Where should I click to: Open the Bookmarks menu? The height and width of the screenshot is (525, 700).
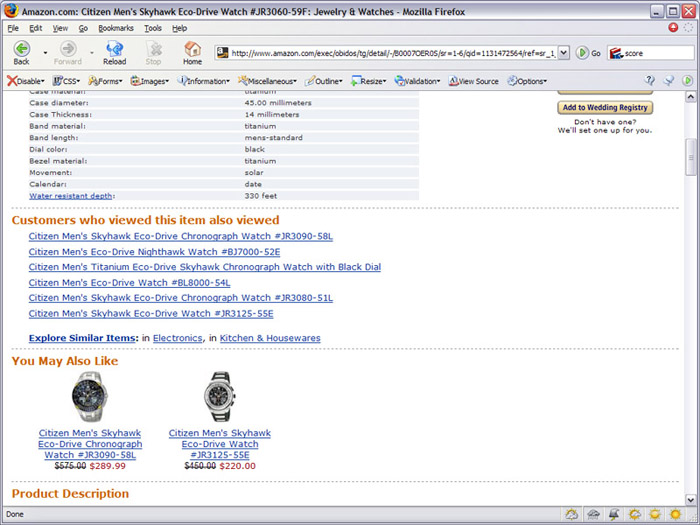point(116,28)
